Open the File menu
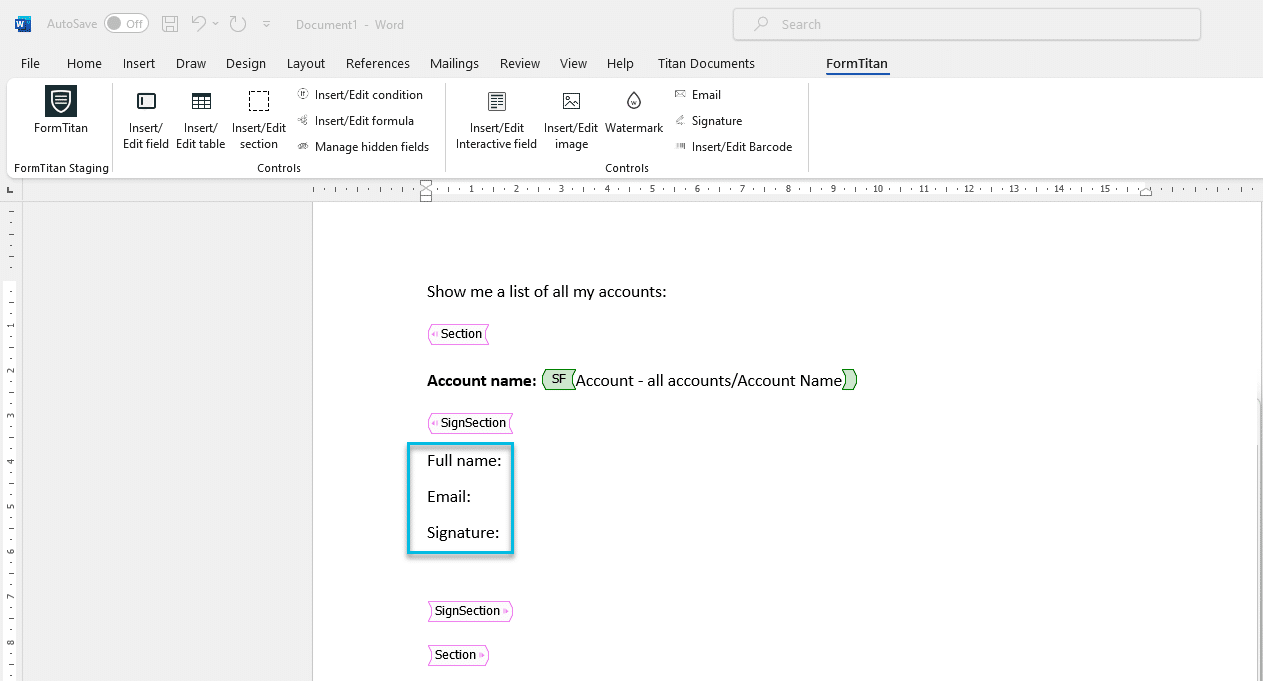This screenshot has width=1263, height=681. point(30,63)
